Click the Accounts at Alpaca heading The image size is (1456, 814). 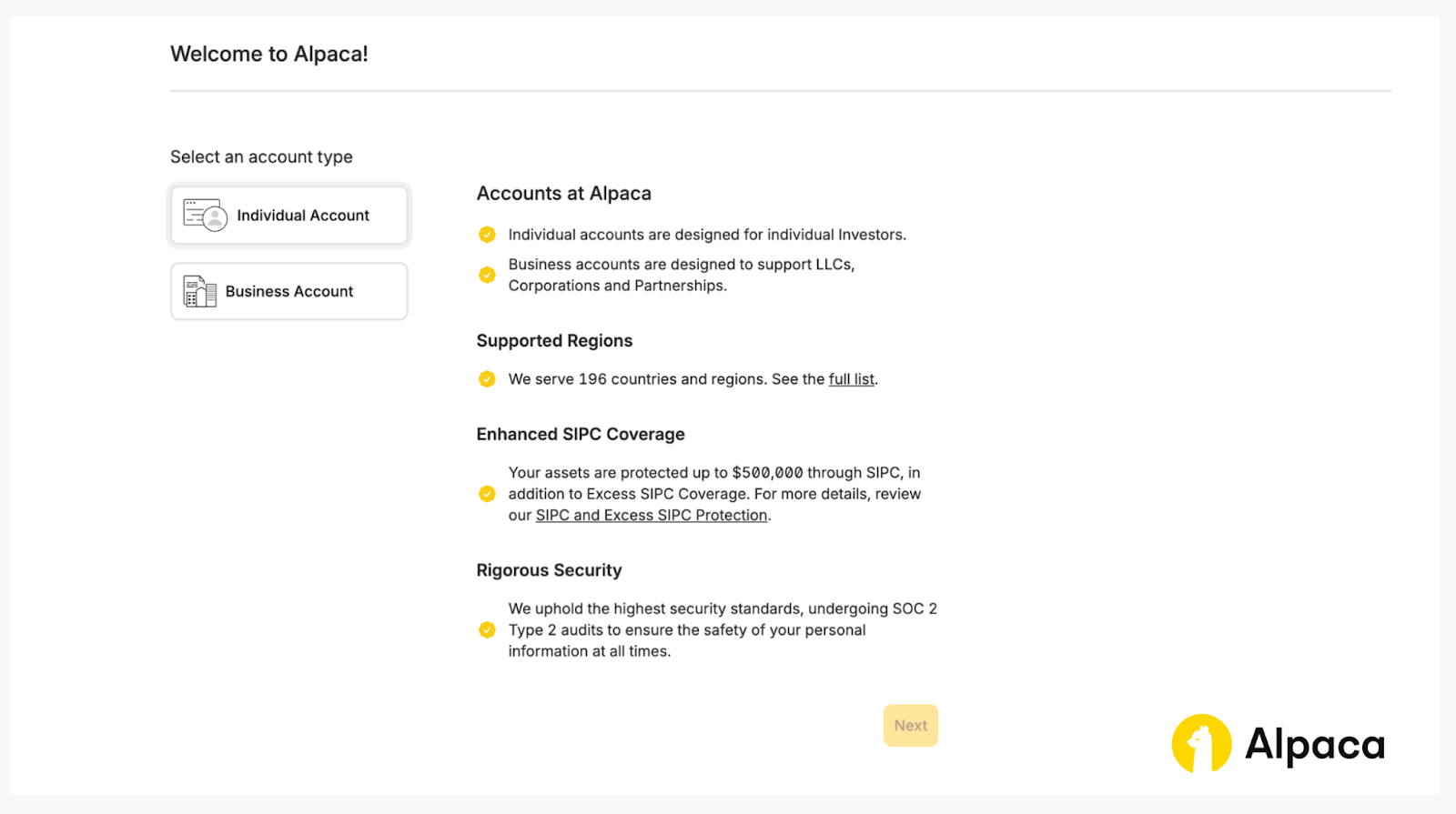(563, 194)
